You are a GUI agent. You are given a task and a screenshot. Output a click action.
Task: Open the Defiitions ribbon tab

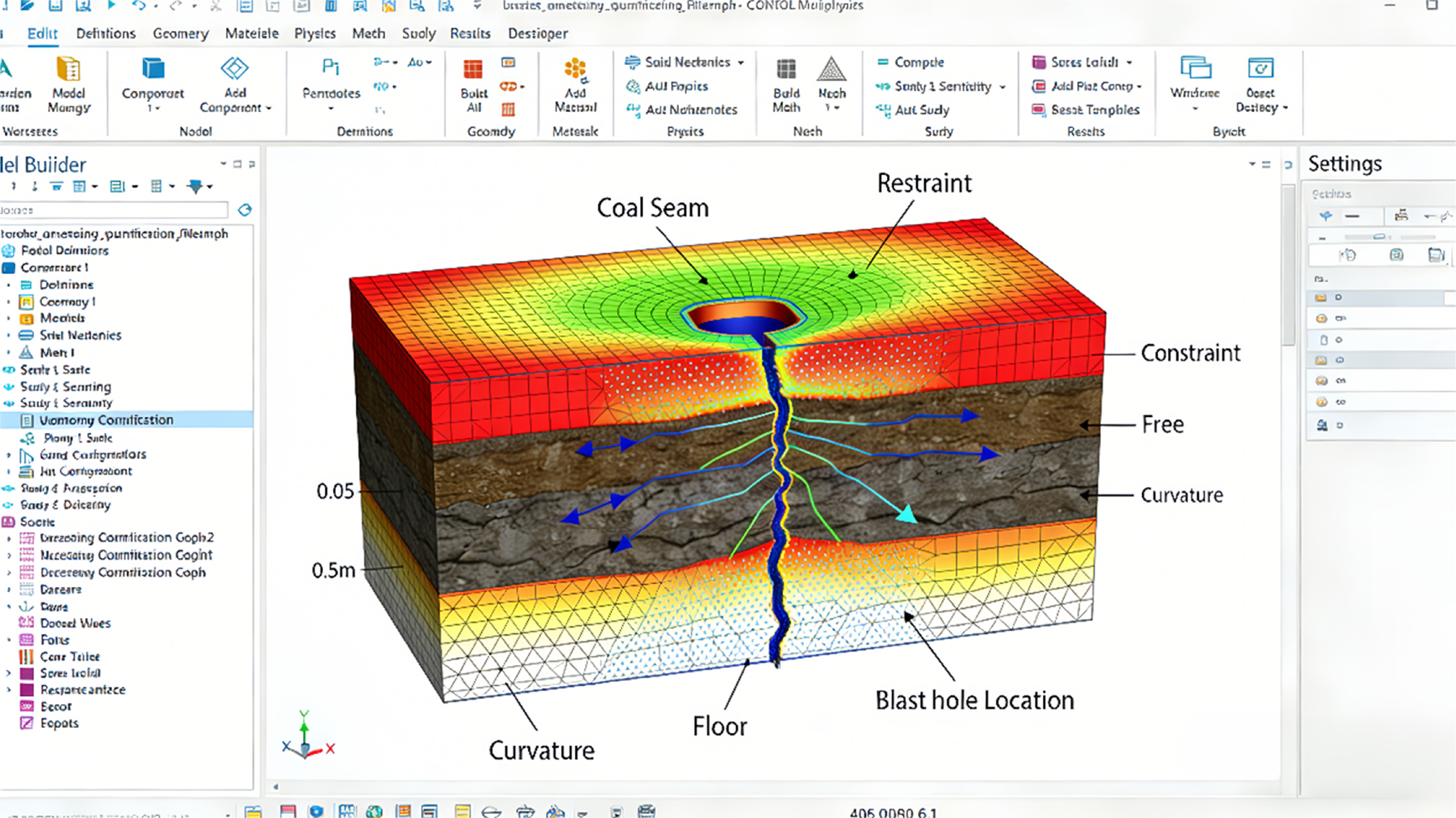[106, 33]
